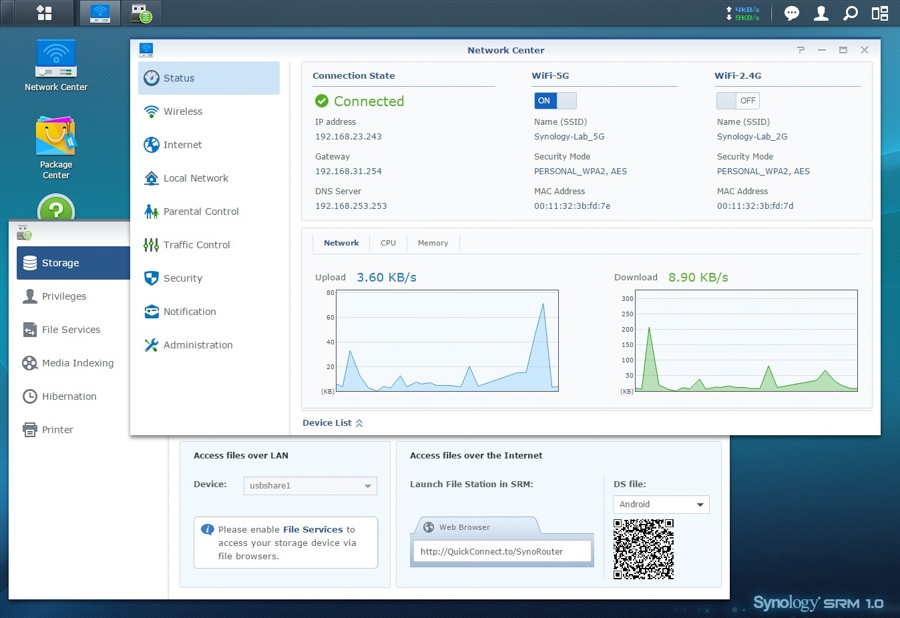Click the download rate 8.90 KB/s

pos(698,277)
